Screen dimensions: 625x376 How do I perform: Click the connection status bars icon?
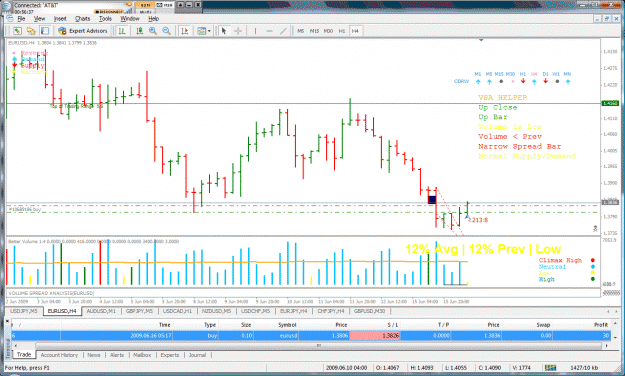pos(550,368)
